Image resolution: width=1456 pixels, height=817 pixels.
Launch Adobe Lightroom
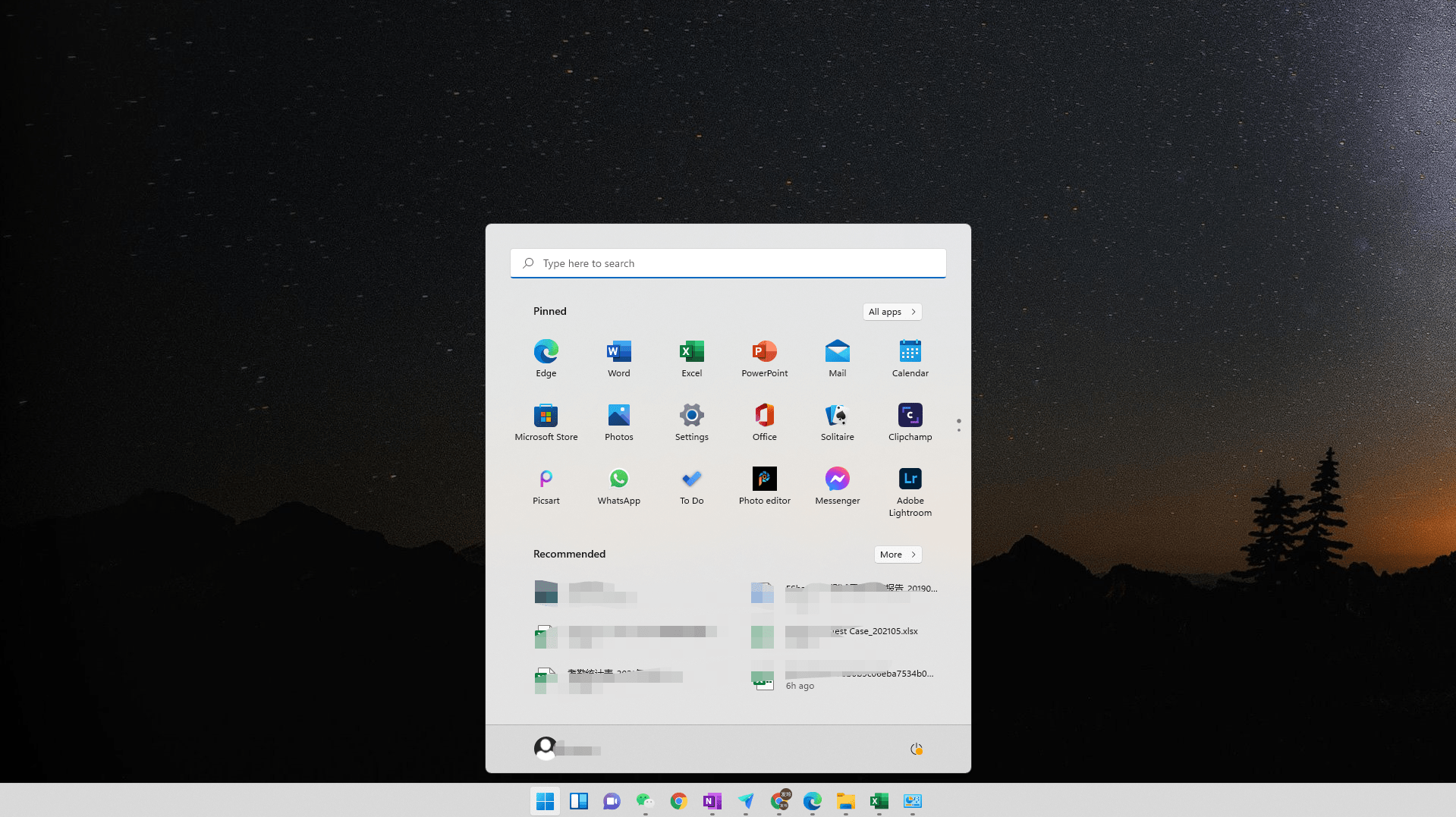point(910,492)
